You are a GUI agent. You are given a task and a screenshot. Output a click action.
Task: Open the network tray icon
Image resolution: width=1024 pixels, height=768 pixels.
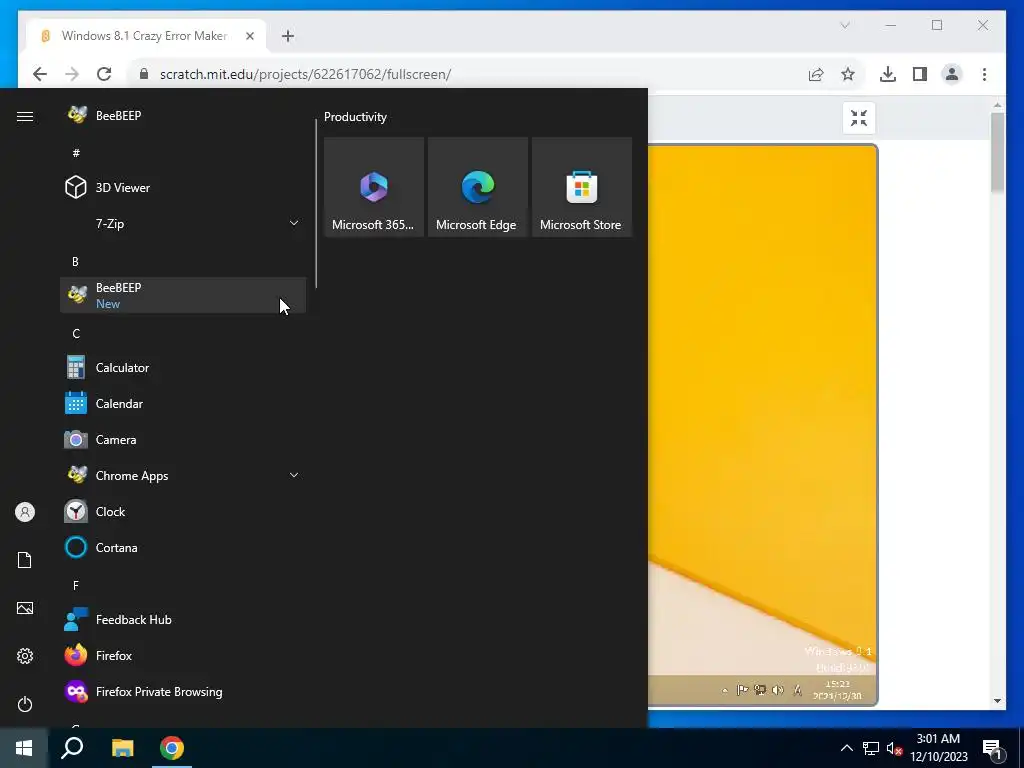coord(871,748)
